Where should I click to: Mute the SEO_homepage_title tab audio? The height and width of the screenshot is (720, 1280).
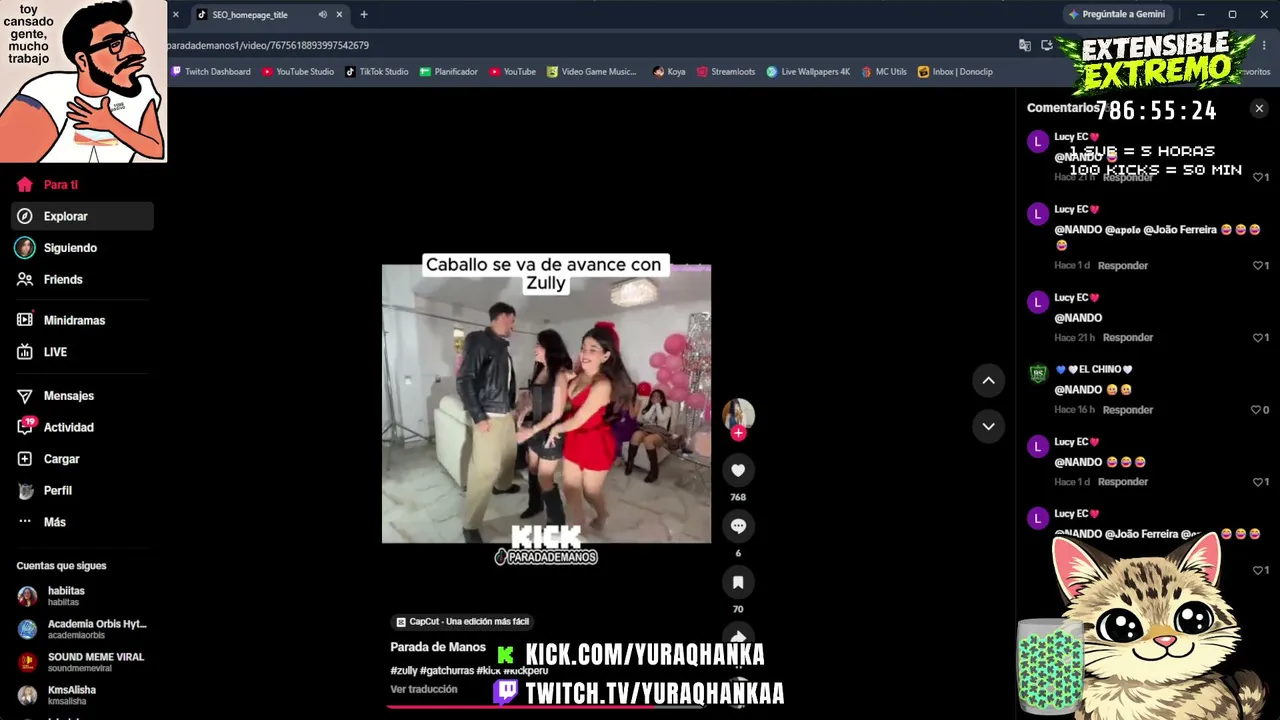coord(322,15)
